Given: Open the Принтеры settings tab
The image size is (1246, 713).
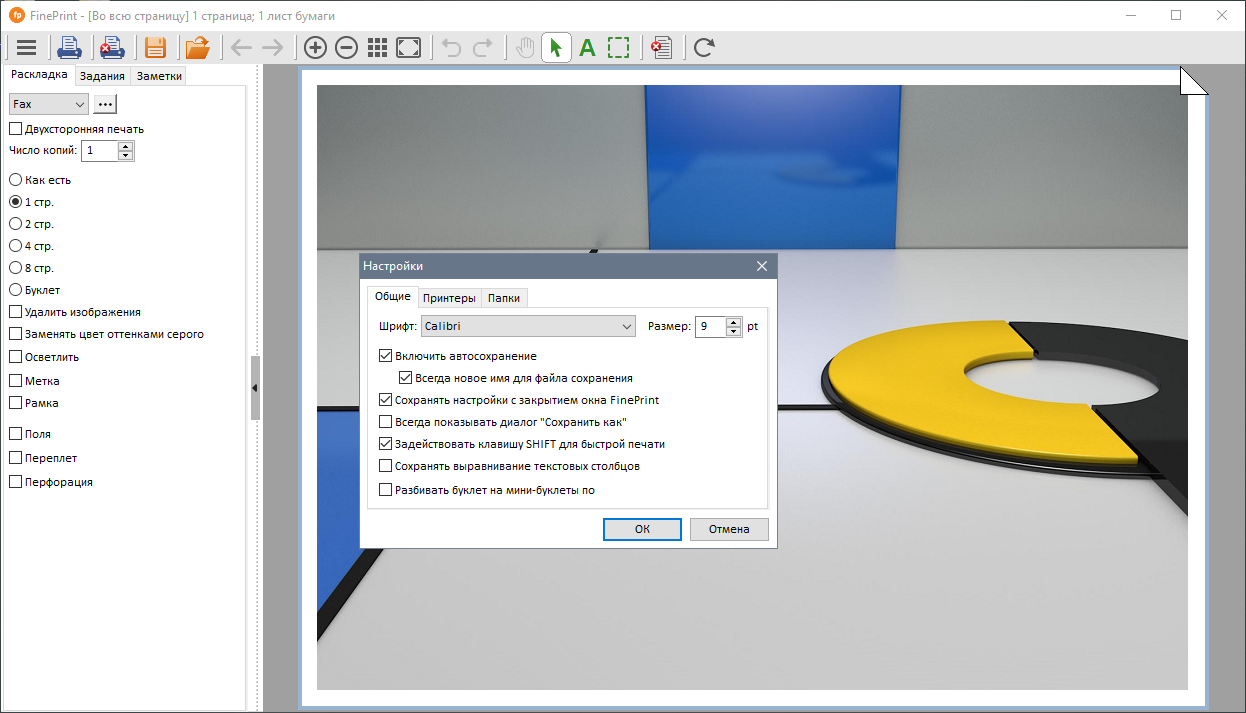Looking at the screenshot, I should [x=449, y=298].
